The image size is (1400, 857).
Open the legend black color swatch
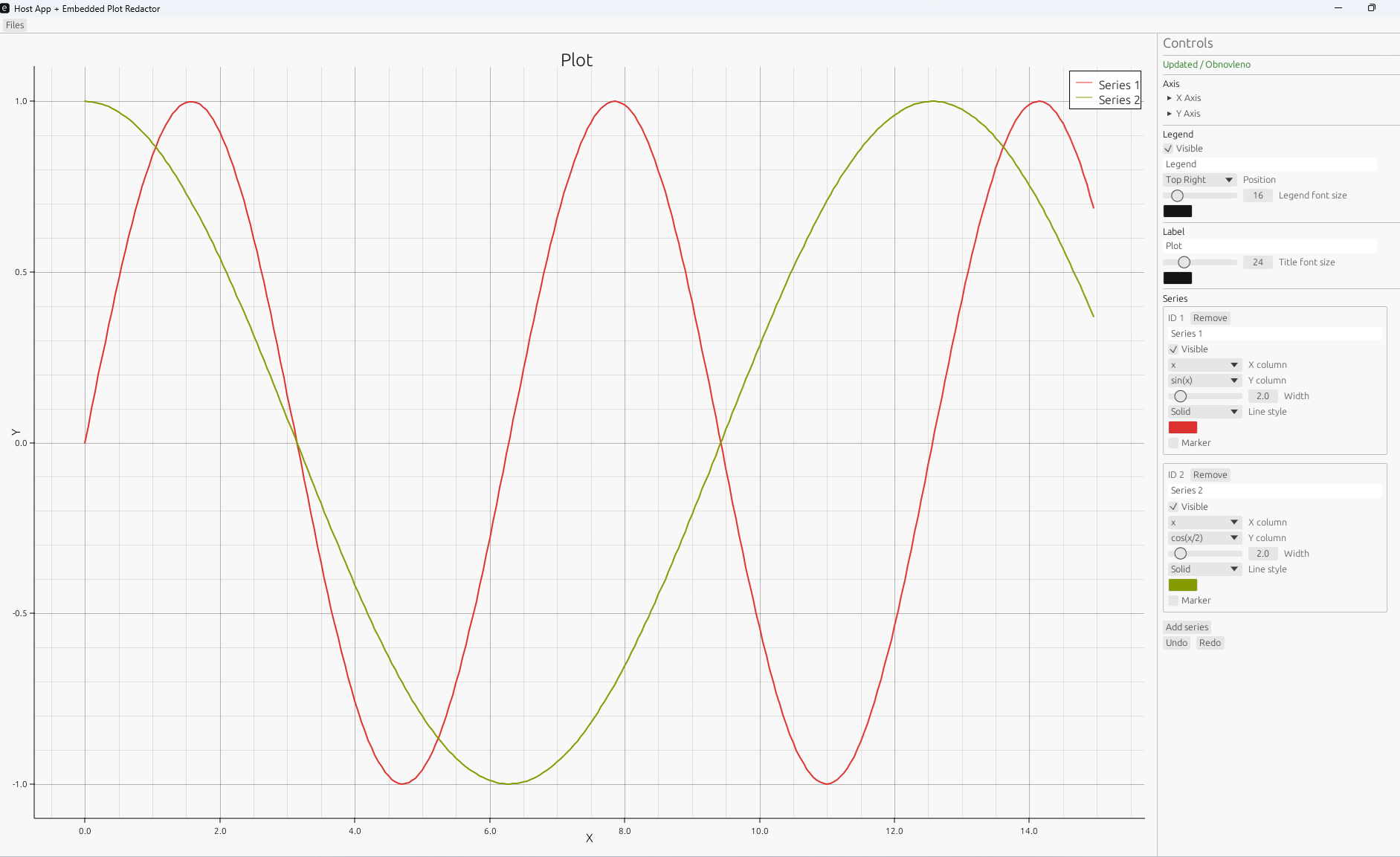pos(1177,211)
